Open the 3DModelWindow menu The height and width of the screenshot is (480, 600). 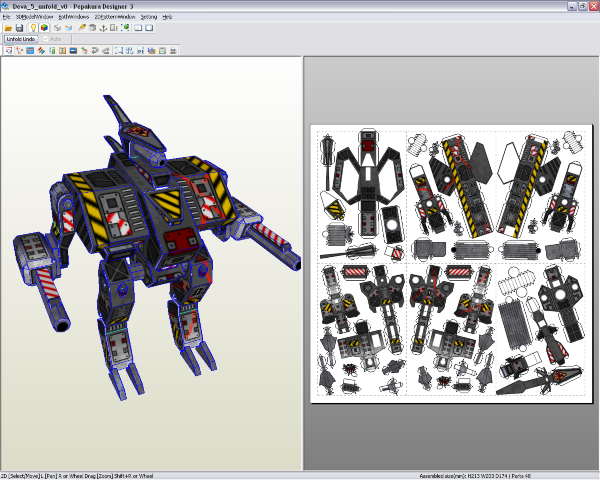[x=34, y=17]
